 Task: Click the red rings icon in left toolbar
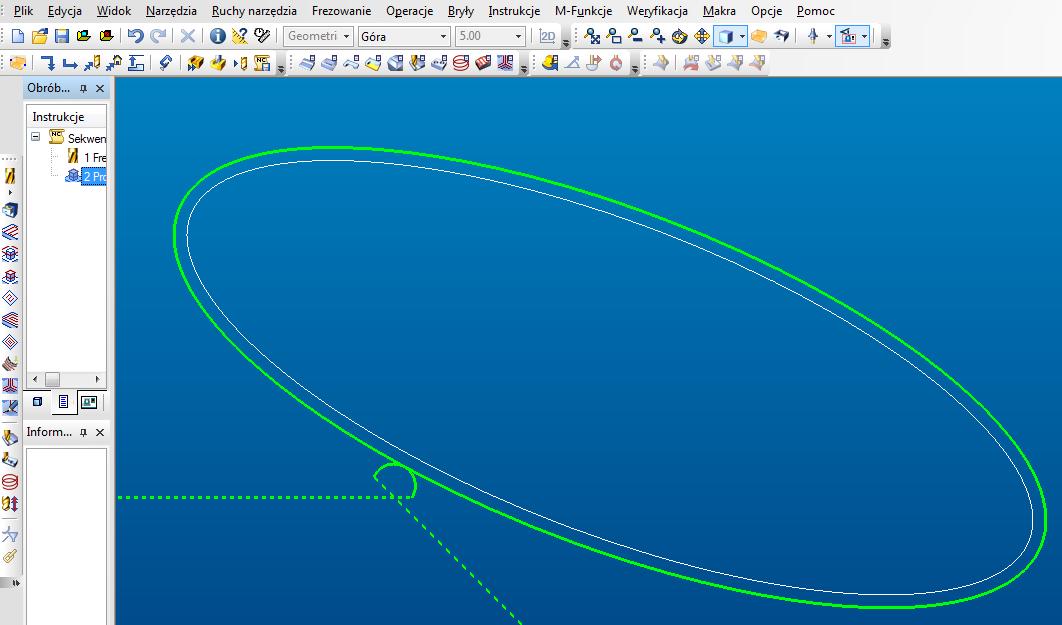tap(9, 482)
